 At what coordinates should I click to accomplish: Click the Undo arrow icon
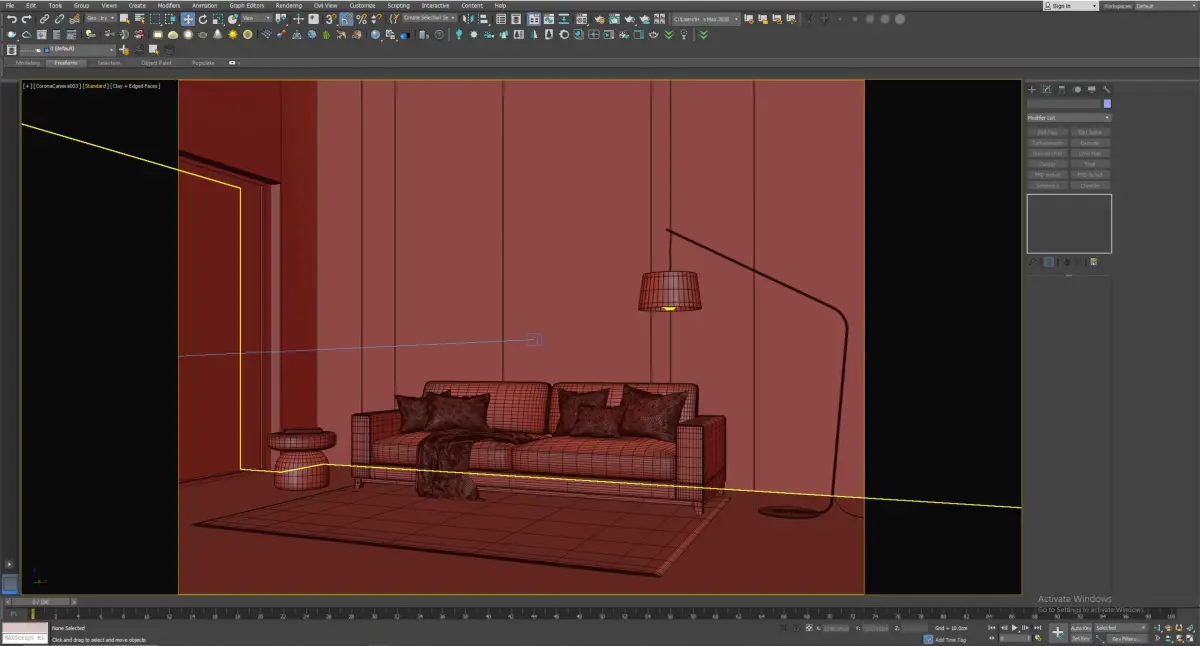point(12,19)
